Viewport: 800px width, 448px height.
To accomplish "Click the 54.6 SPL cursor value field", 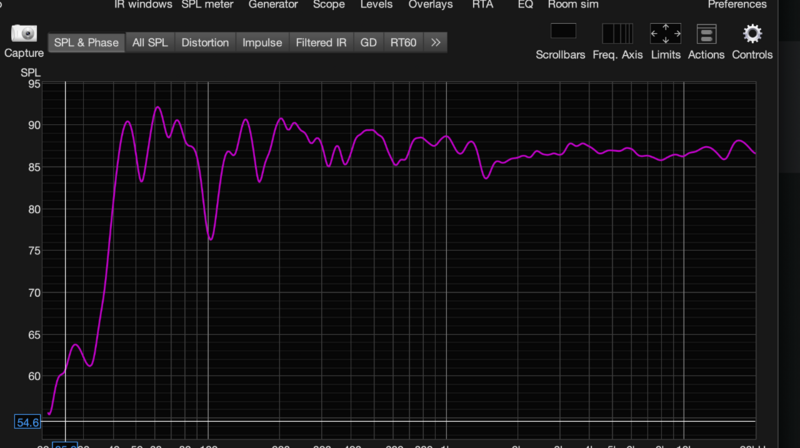I will pos(27,422).
